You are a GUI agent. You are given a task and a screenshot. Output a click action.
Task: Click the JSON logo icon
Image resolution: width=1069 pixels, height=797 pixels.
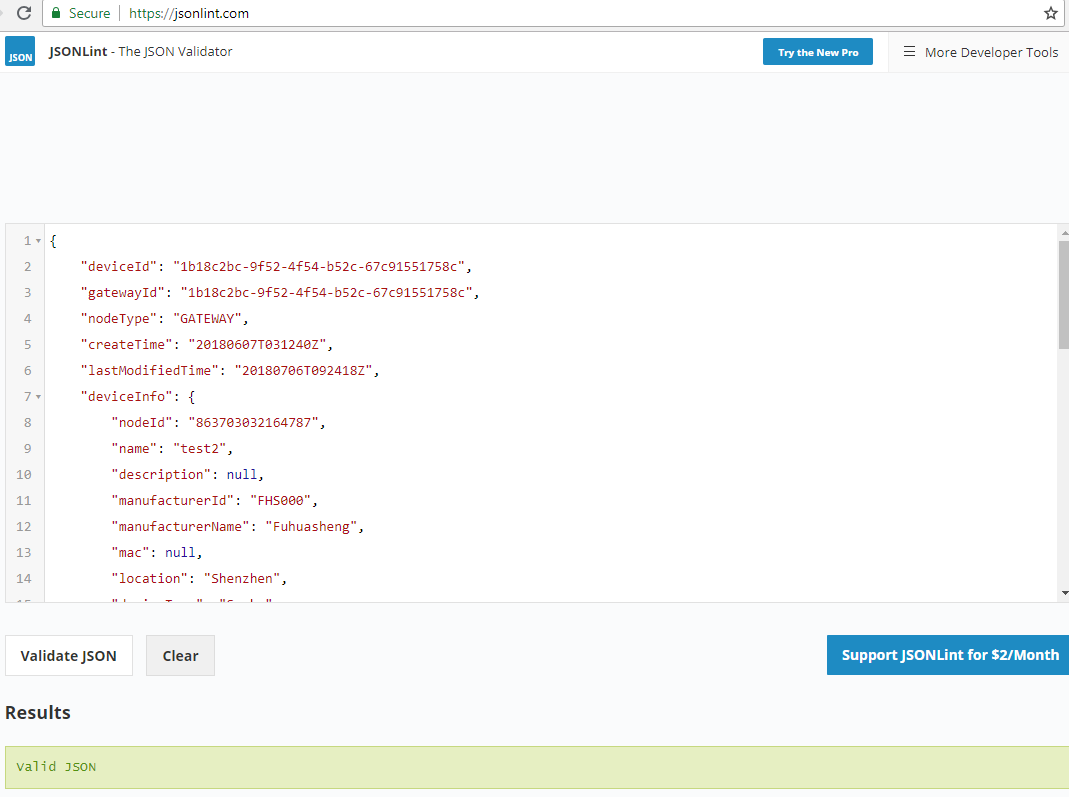[x=20, y=51]
